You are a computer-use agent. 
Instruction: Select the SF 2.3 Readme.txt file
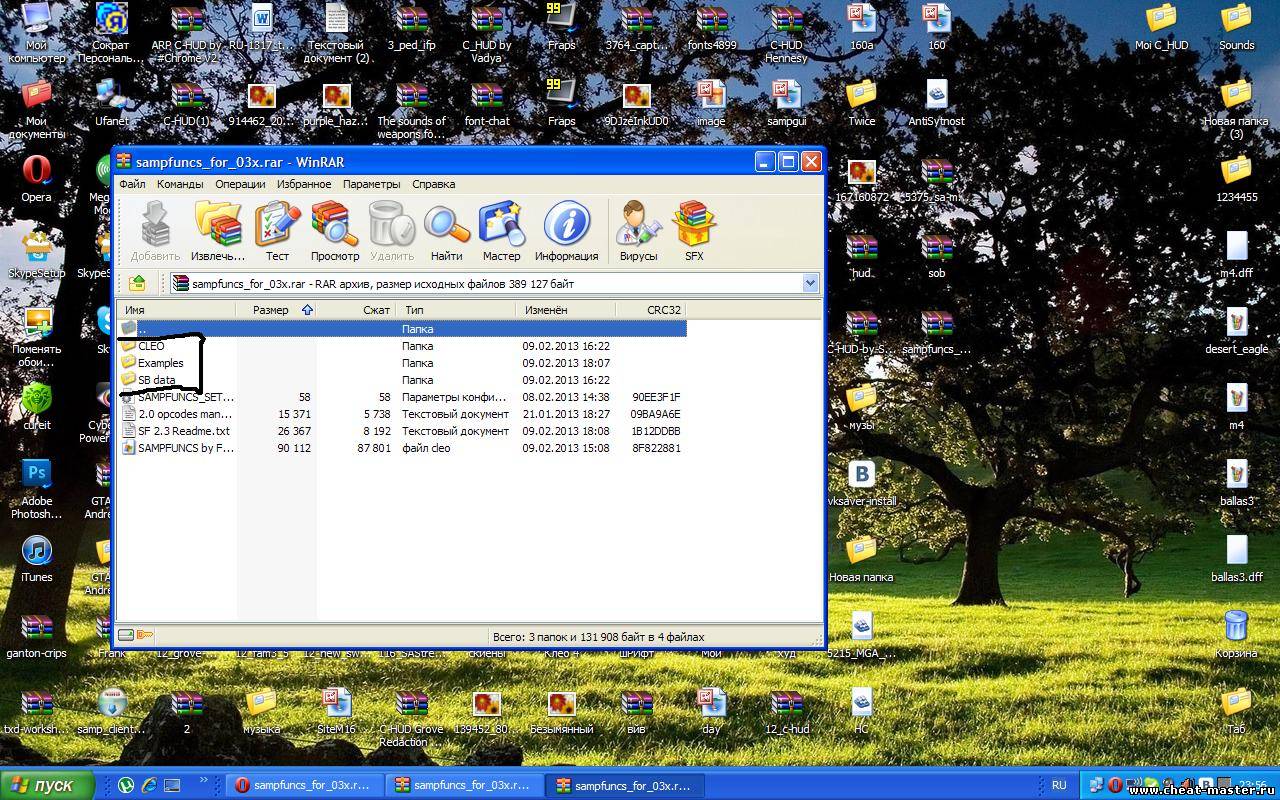(184, 431)
